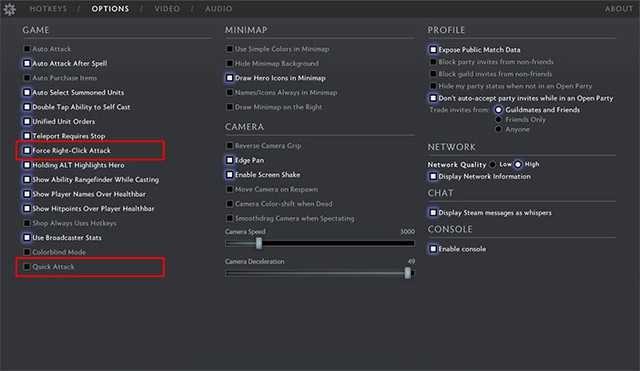Enable Shop Always Uses Hotkeys

coord(27,223)
